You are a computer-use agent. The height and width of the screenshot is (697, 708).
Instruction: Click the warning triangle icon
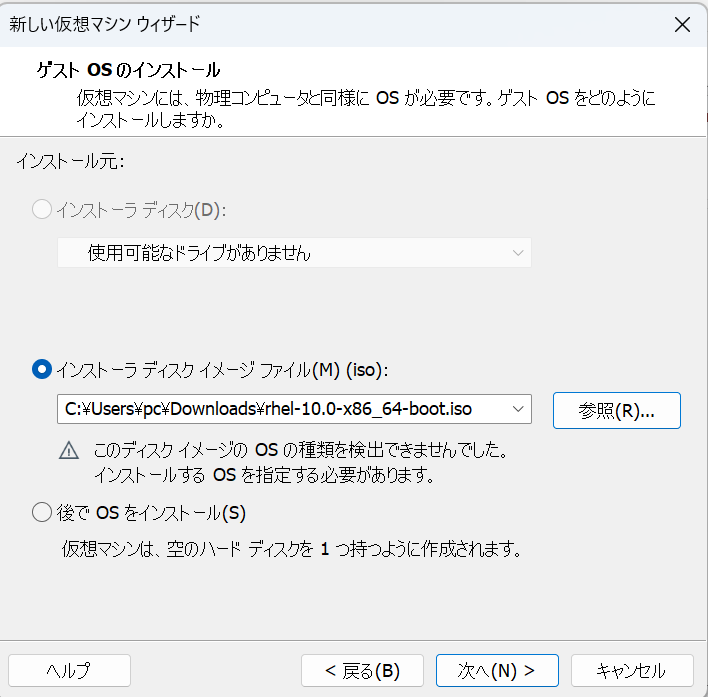click(69, 451)
